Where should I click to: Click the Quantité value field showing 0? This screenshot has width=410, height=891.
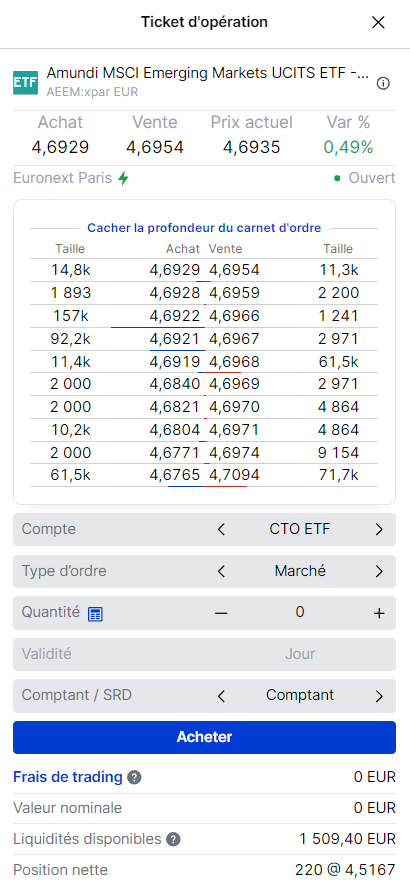[300, 612]
